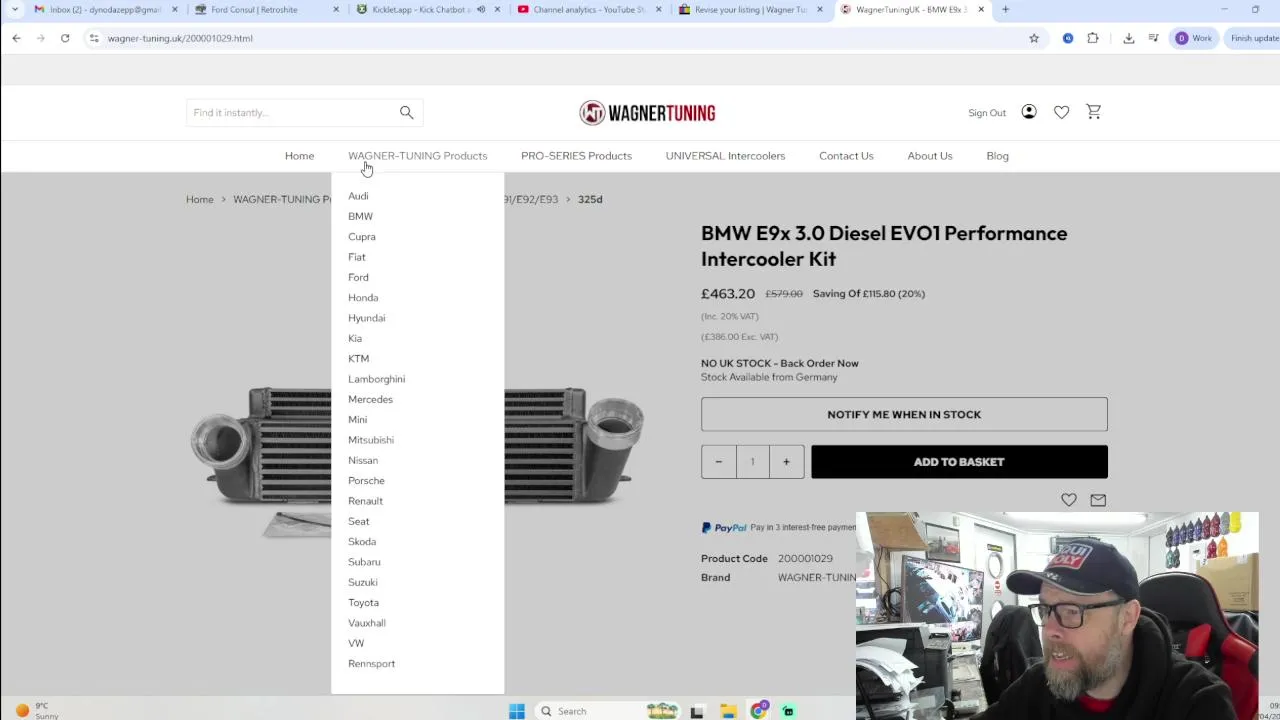The width and height of the screenshot is (1280, 720).
Task: Pick Renault in the brand list
Action: (365, 501)
